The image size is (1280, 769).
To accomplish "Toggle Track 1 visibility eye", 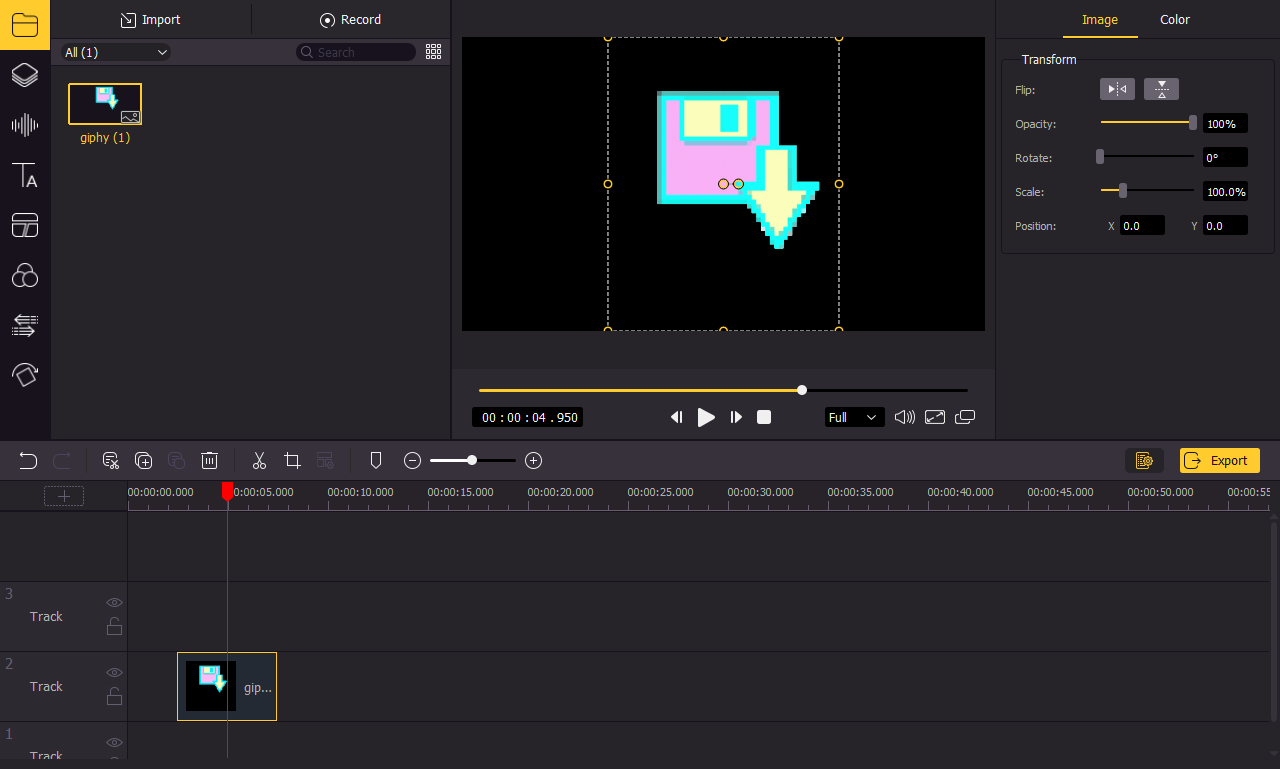I will [115, 742].
